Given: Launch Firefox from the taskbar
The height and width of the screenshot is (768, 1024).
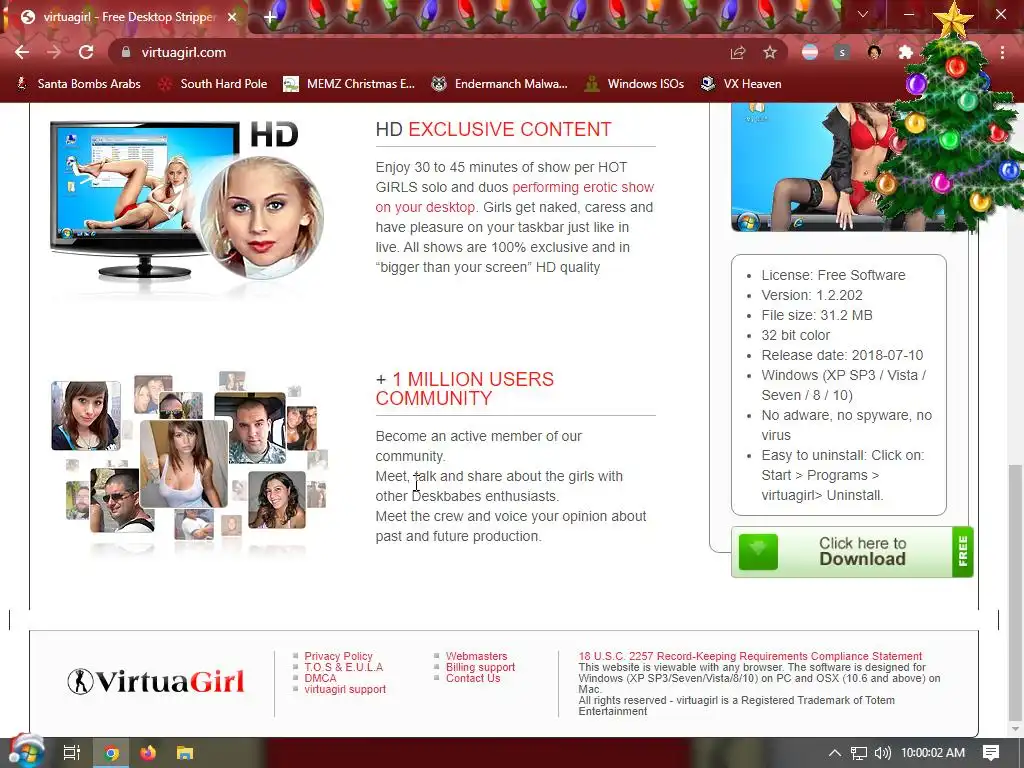Looking at the screenshot, I should click(148, 753).
